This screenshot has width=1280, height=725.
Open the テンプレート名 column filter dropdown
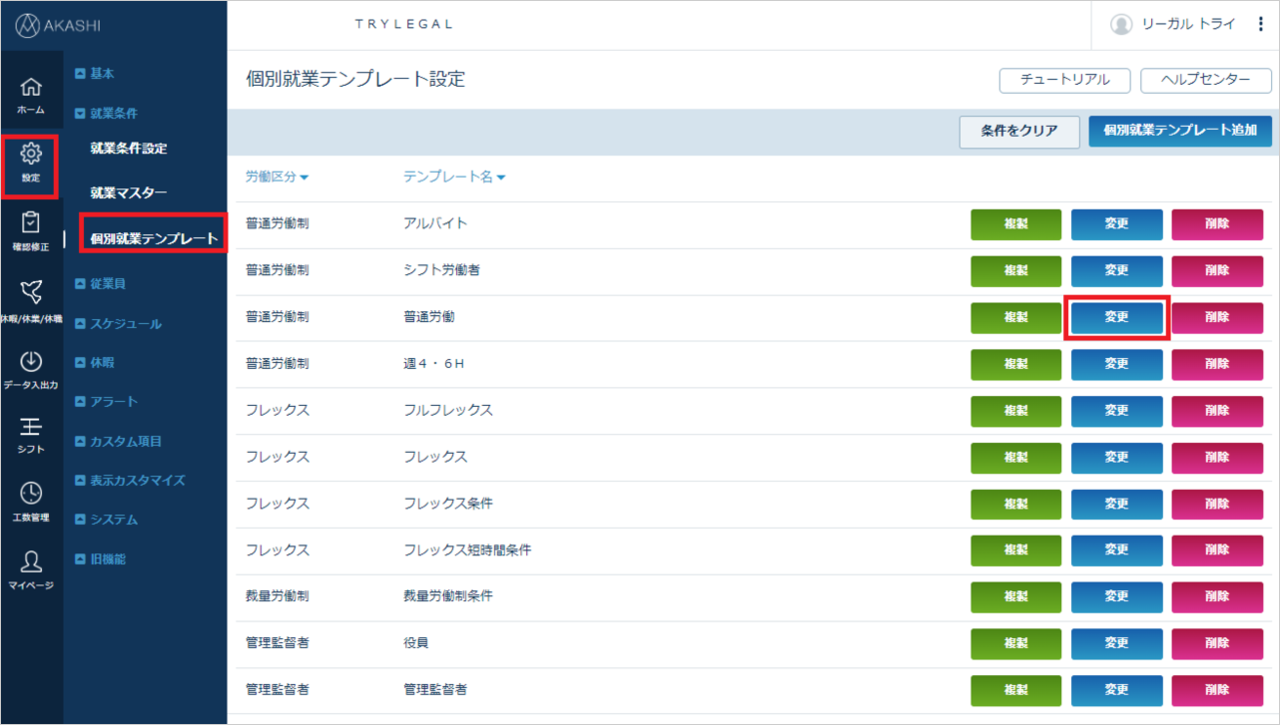pyautogui.click(x=454, y=177)
